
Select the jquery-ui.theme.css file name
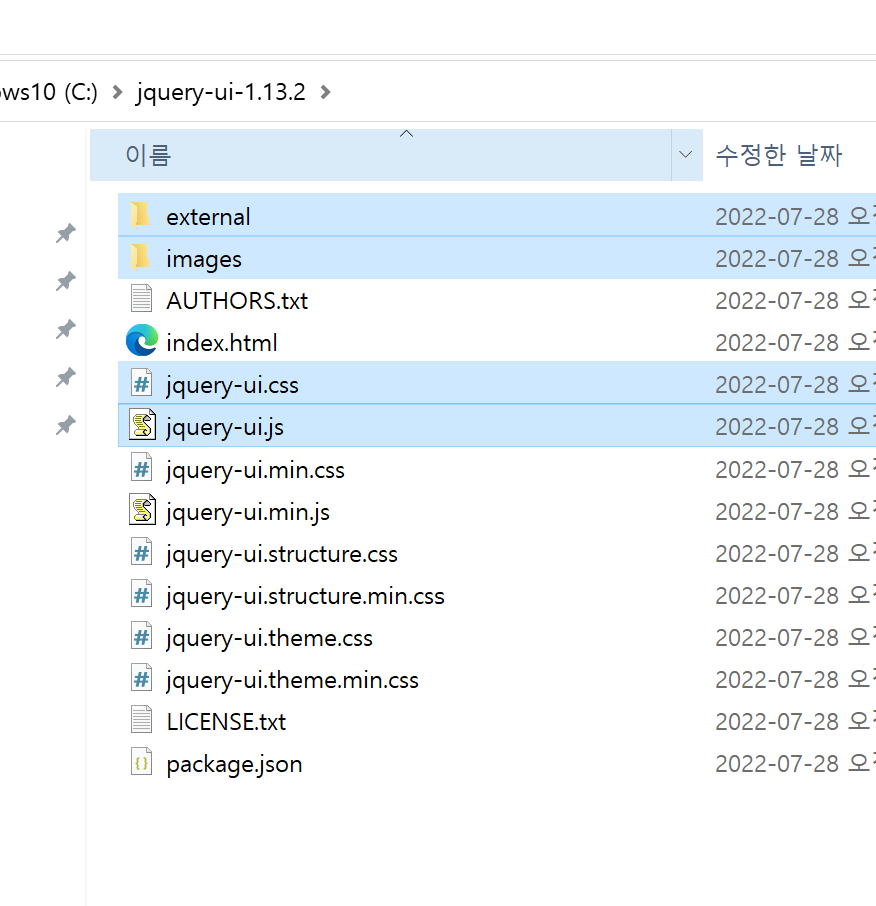point(269,638)
